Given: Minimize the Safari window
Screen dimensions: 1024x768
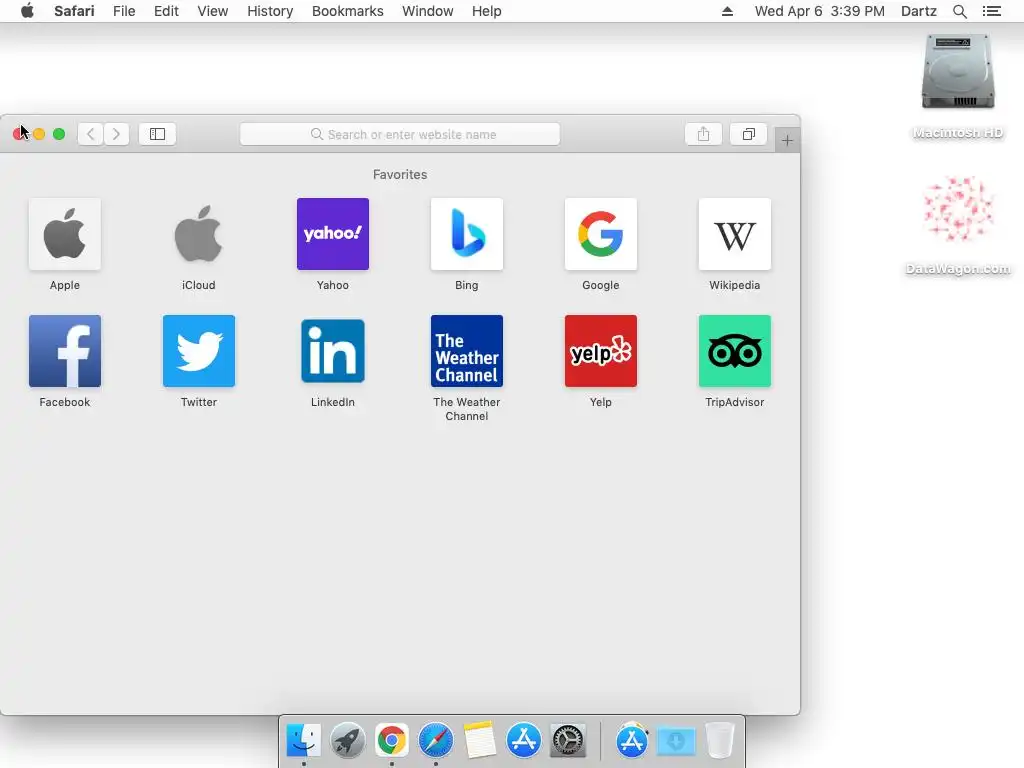Looking at the screenshot, I should pos(39,134).
